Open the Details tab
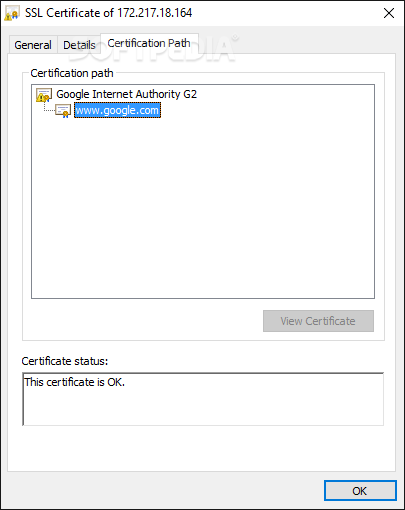 (79, 45)
